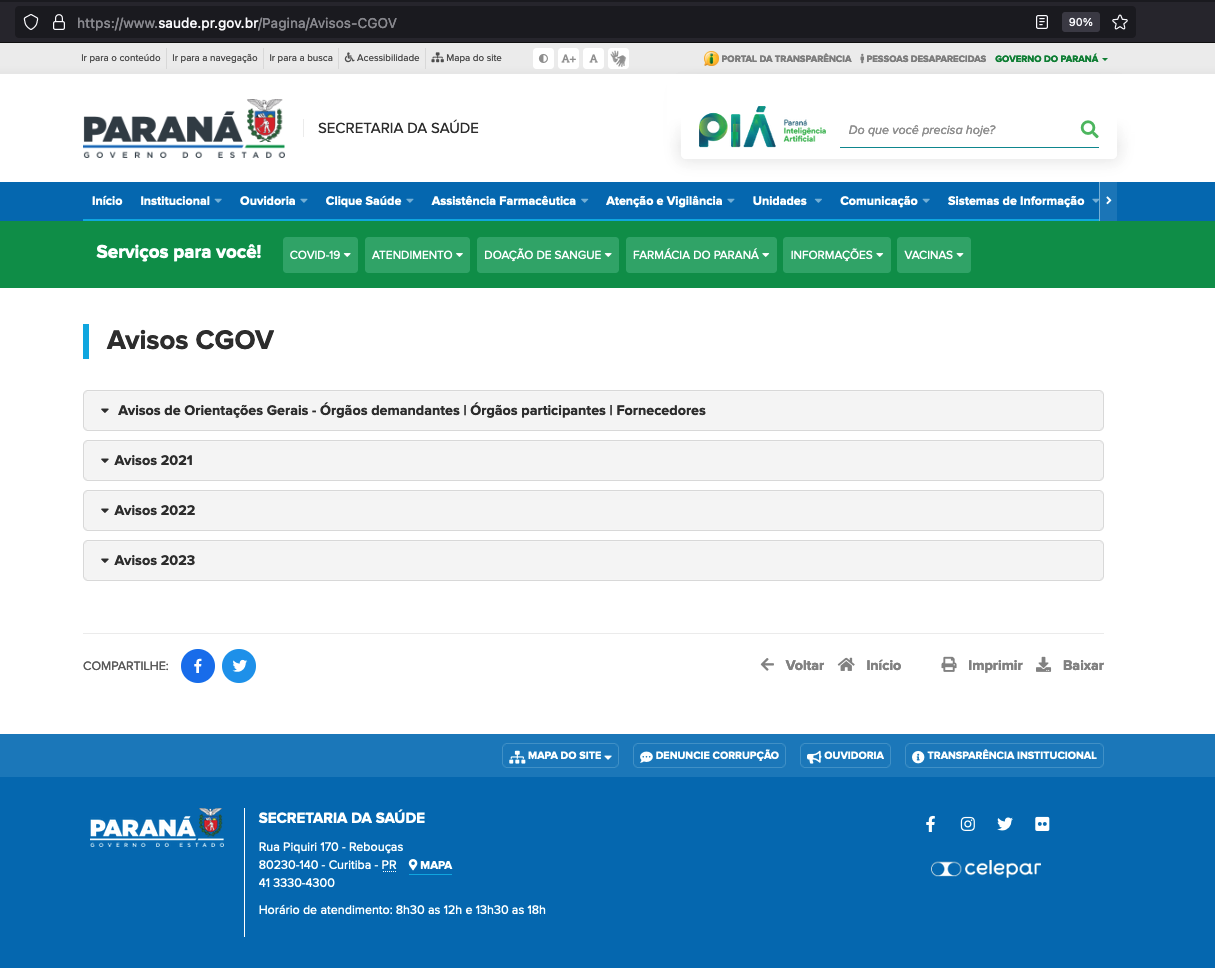The height and width of the screenshot is (968, 1215).
Task: Open Flickr icon in the footer
Action: (x=1043, y=824)
